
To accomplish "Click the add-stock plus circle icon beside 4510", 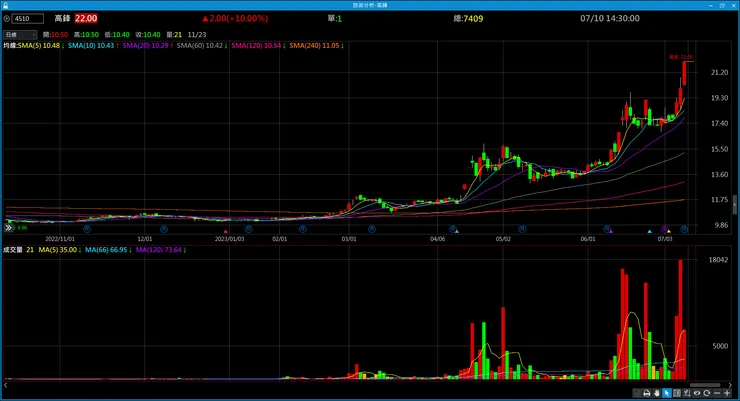I will 7,19.
